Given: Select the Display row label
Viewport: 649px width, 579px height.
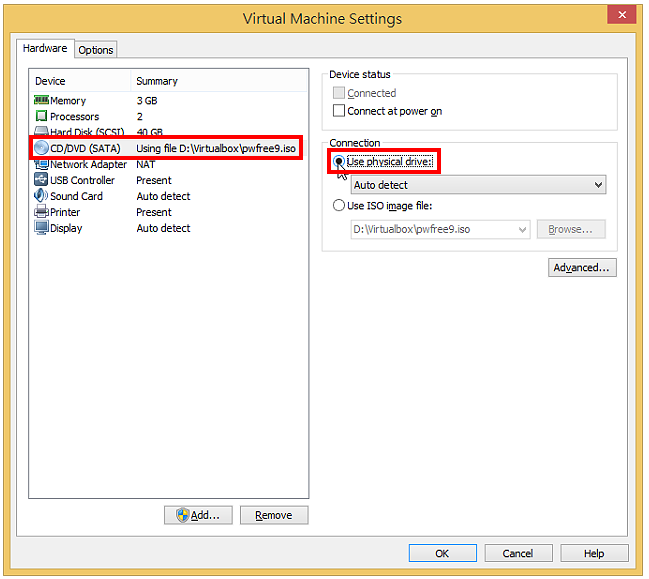Looking at the screenshot, I should click(66, 228).
